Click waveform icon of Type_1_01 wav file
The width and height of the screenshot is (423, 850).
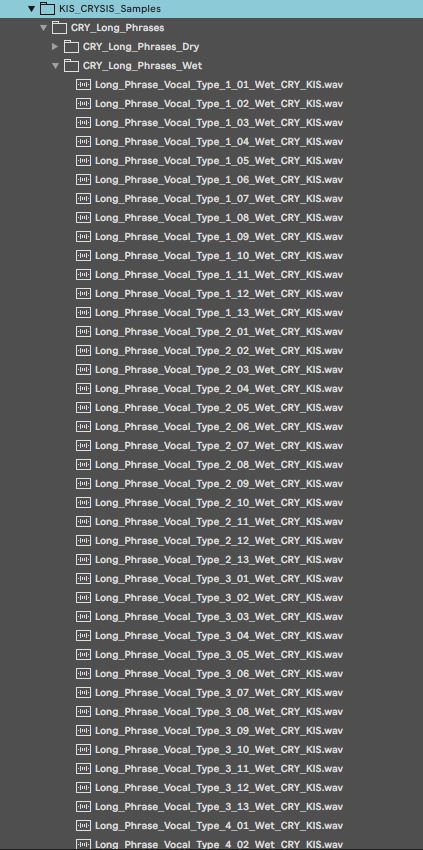83,85
